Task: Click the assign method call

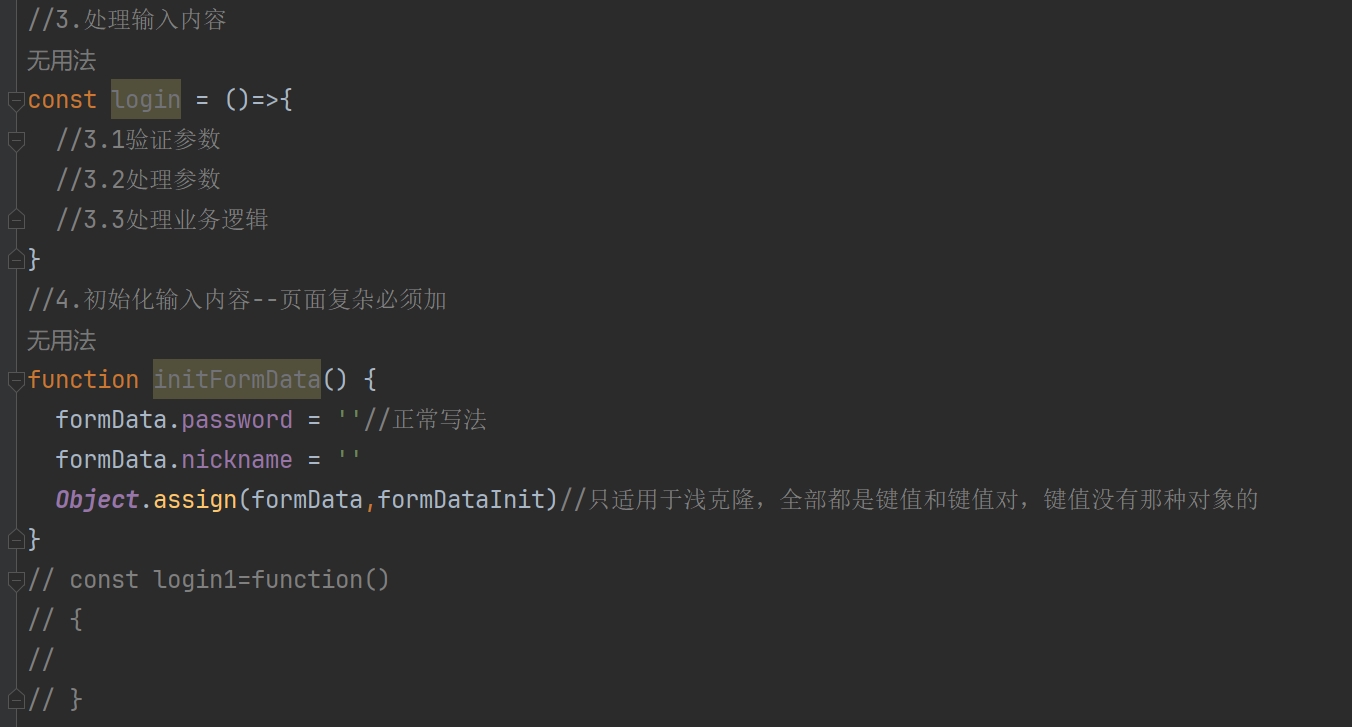Action: [x=195, y=500]
